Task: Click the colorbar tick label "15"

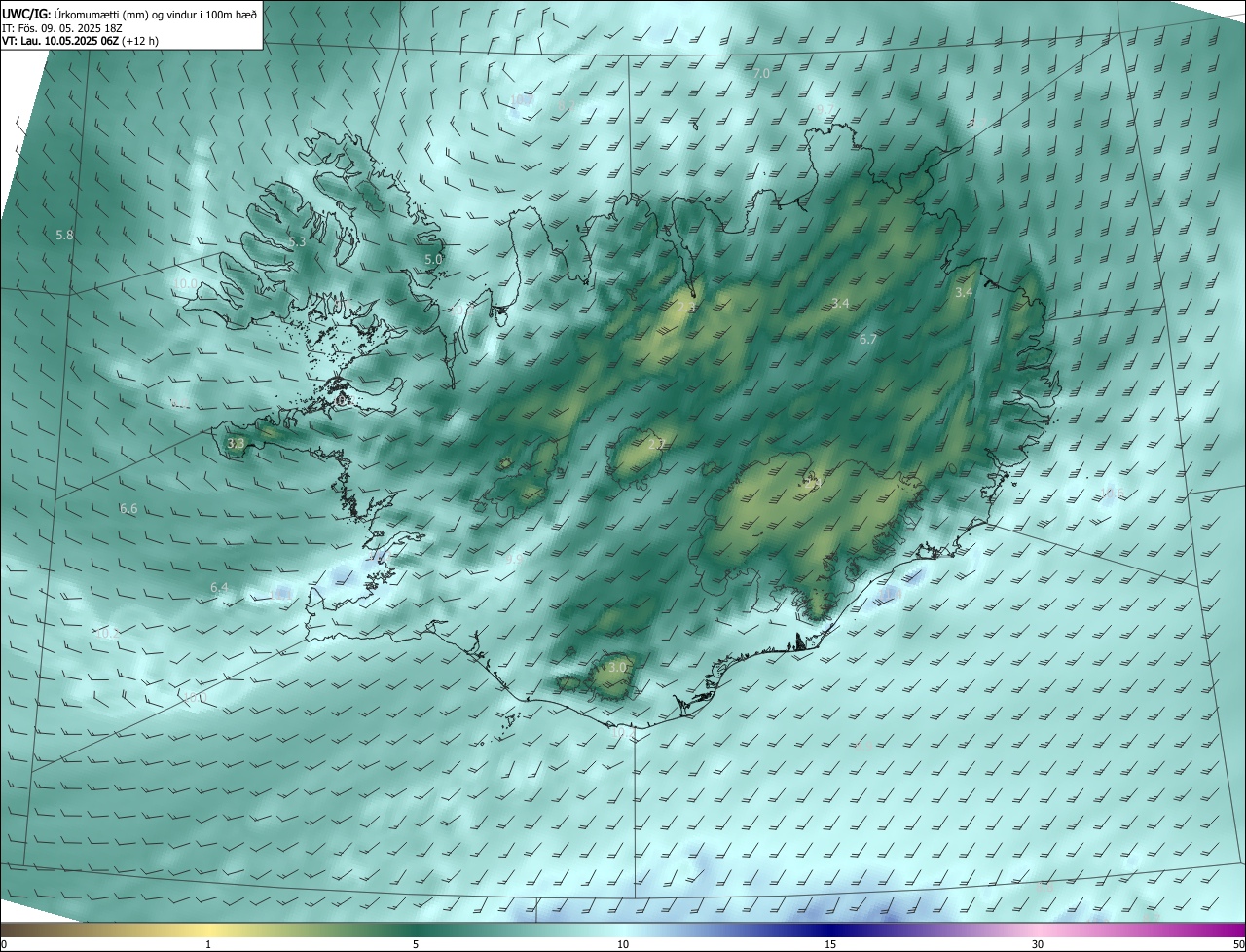Action: point(830,944)
